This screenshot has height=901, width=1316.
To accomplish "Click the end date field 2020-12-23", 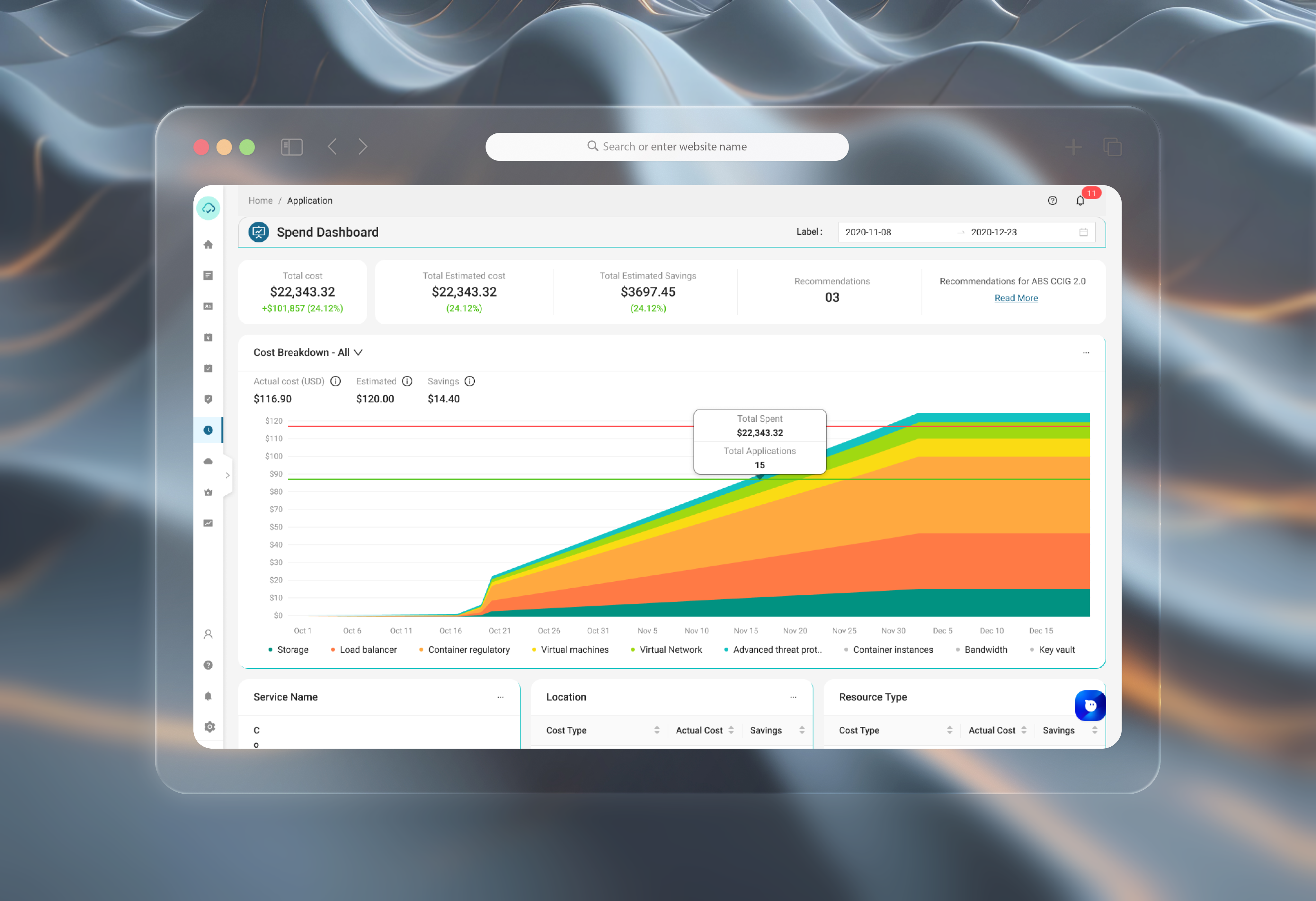I will 994,232.
